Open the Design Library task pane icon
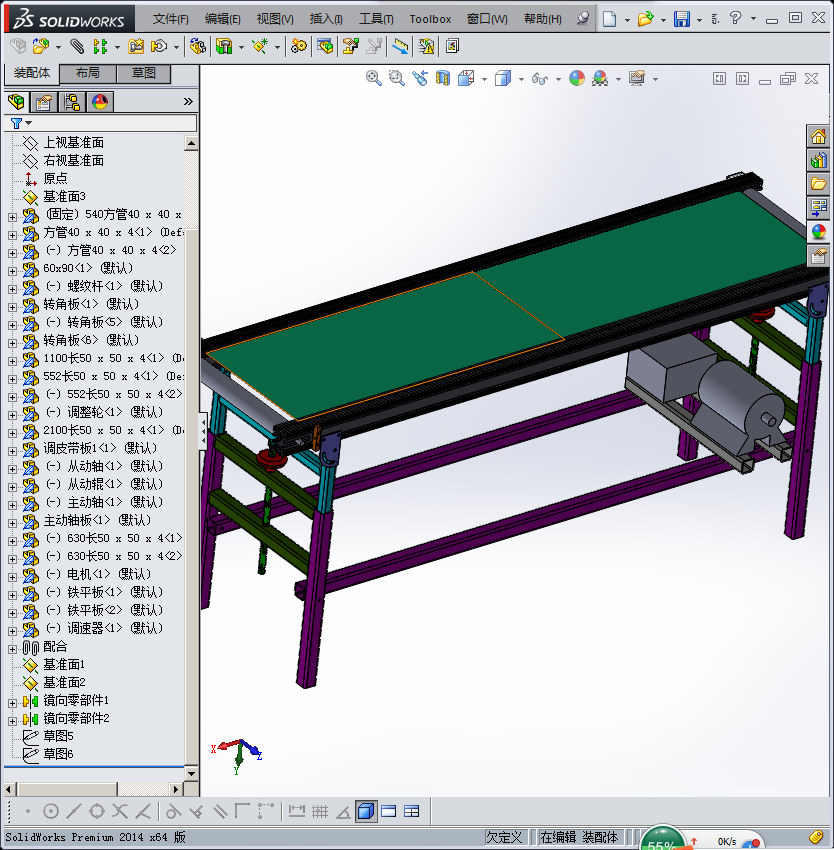The width and height of the screenshot is (834, 850). 819,160
